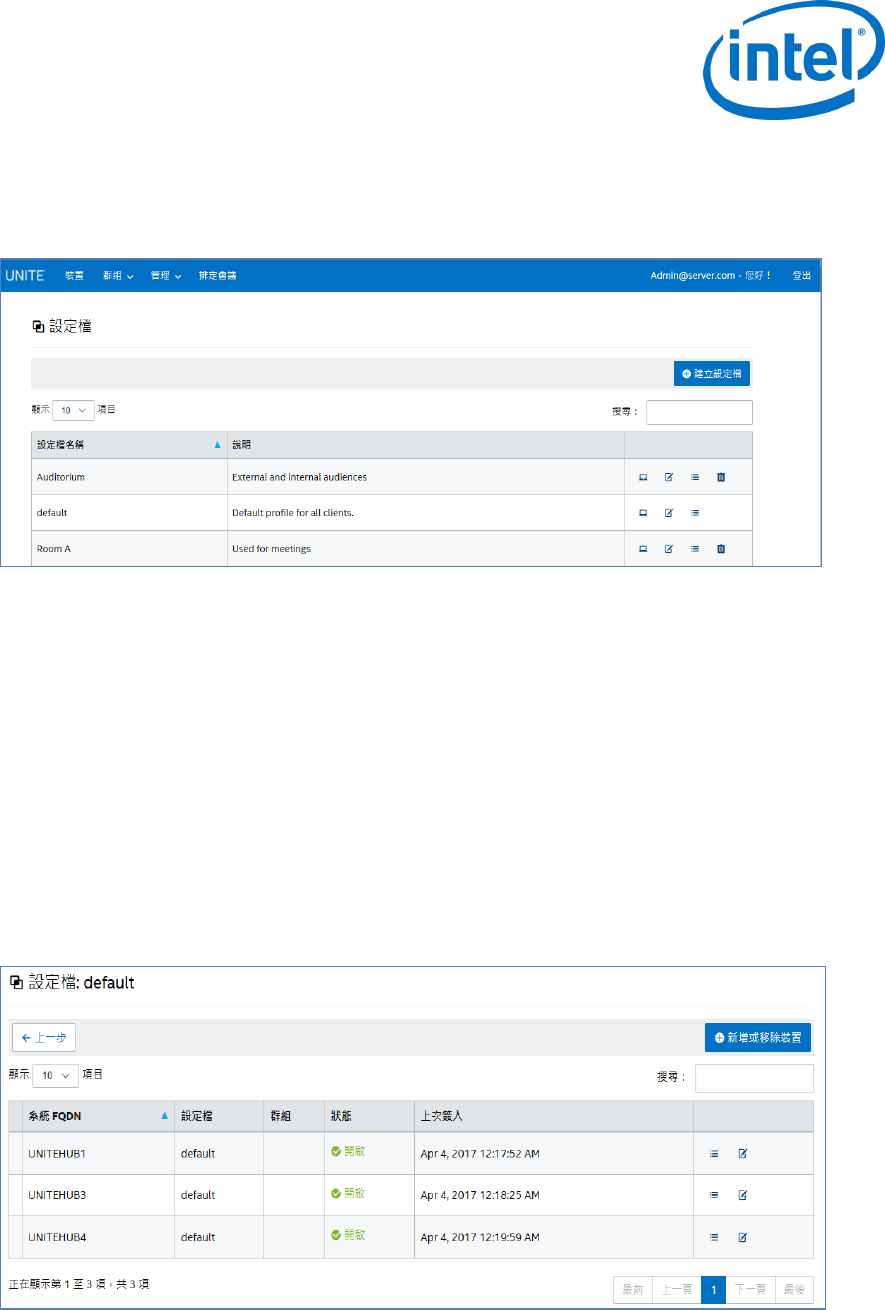Click the edit icon in the UNITEHUB4 row
The width and height of the screenshot is (885, 1310).
click(x=743, y=1237)
